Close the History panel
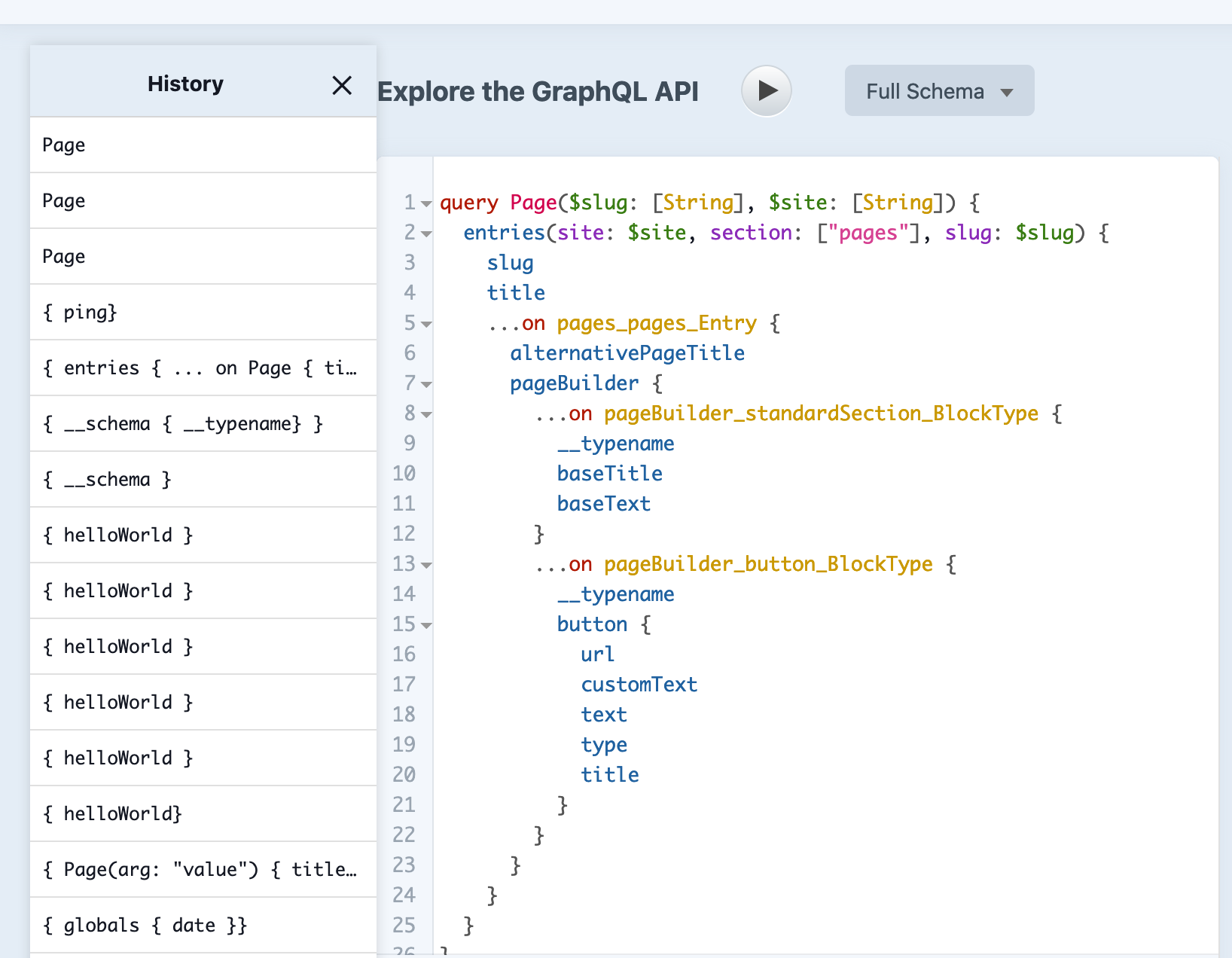Viewport: 1232px width, 958px height. coord(342,85)
